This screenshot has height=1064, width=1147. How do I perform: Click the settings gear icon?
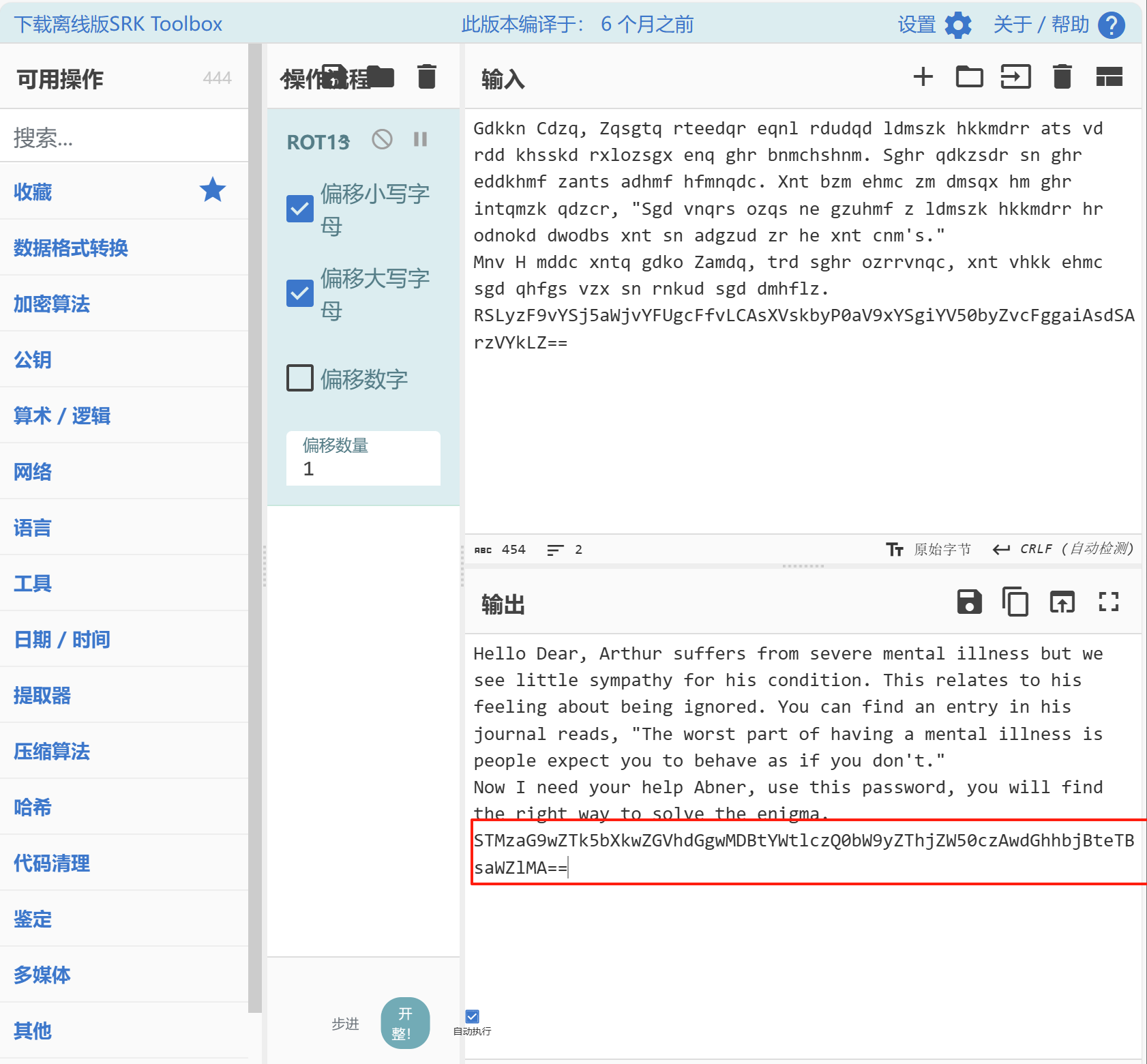tap(957, 25)
